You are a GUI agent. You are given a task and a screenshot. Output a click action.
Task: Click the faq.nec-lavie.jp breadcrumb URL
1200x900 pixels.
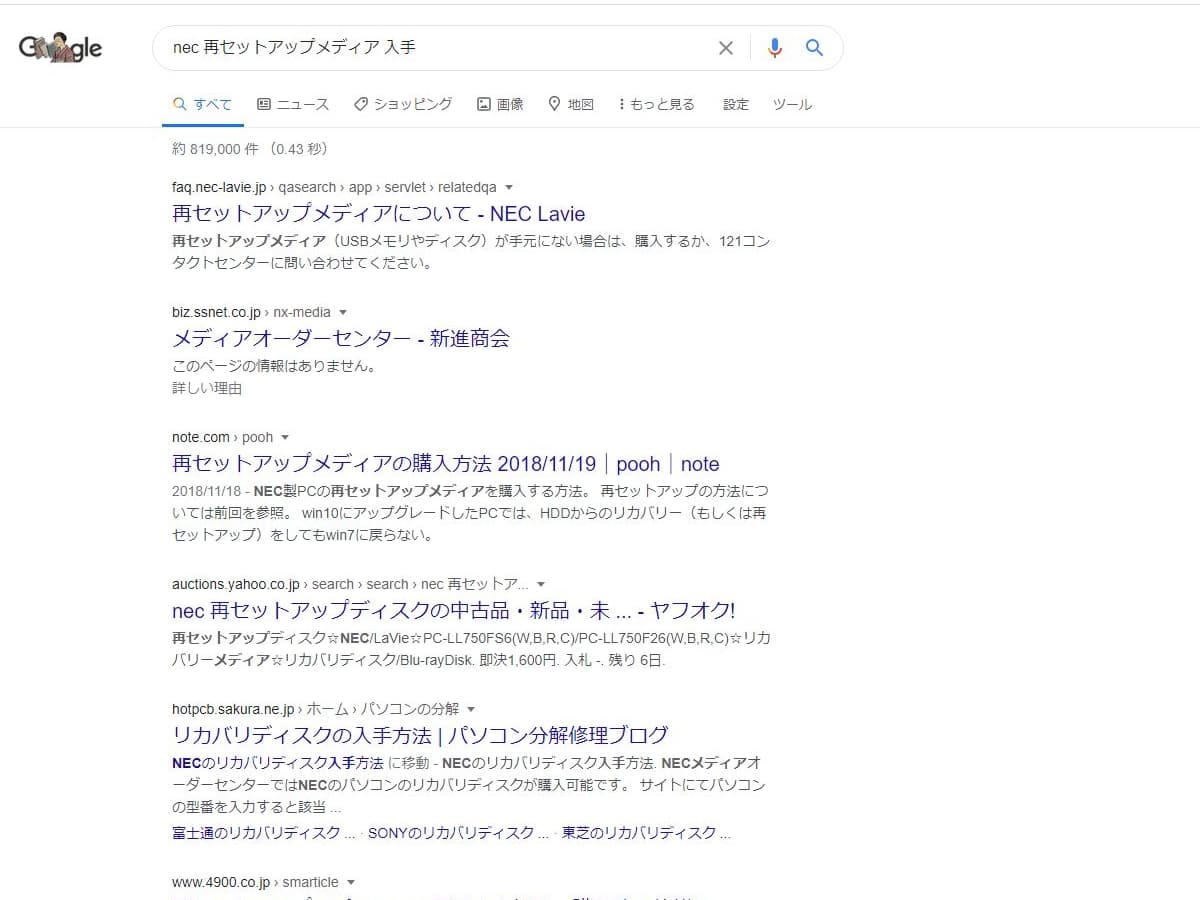pos(334,187)
